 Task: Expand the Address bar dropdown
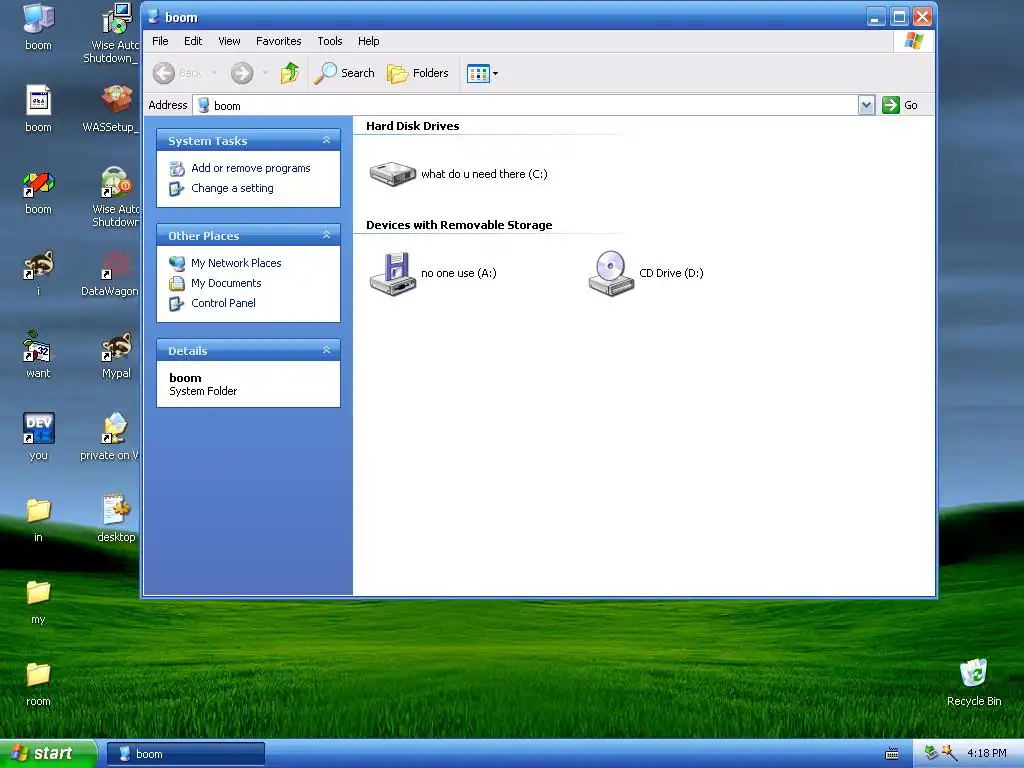[x=866, y=105]
